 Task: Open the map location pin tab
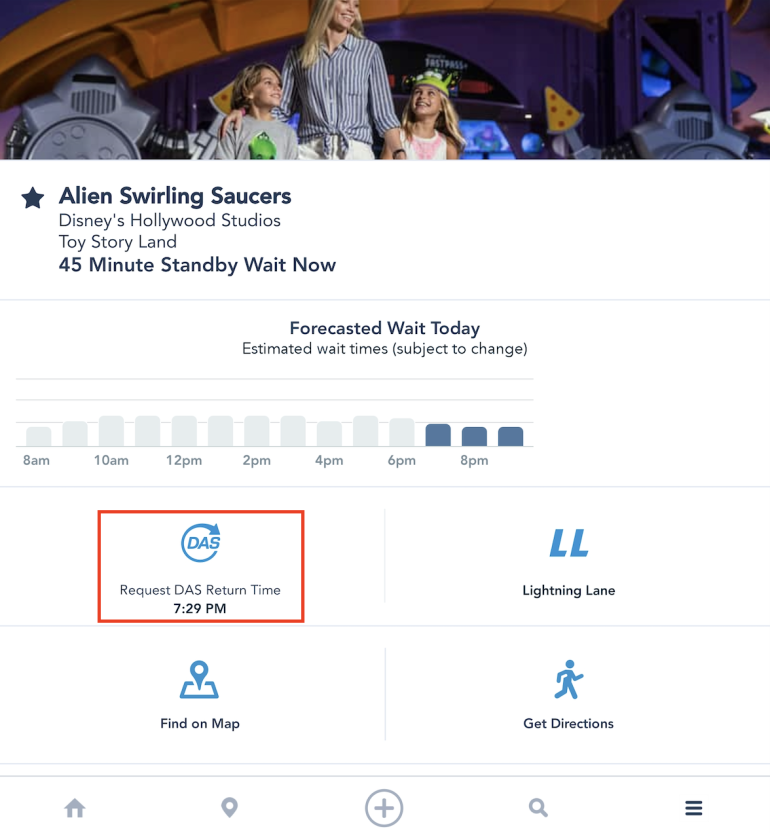coord(230,808)
